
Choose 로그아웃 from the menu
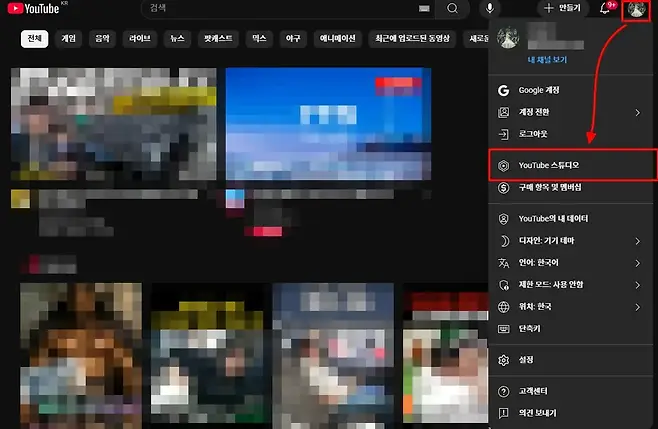pyautogui.click(x=573, y=134)
